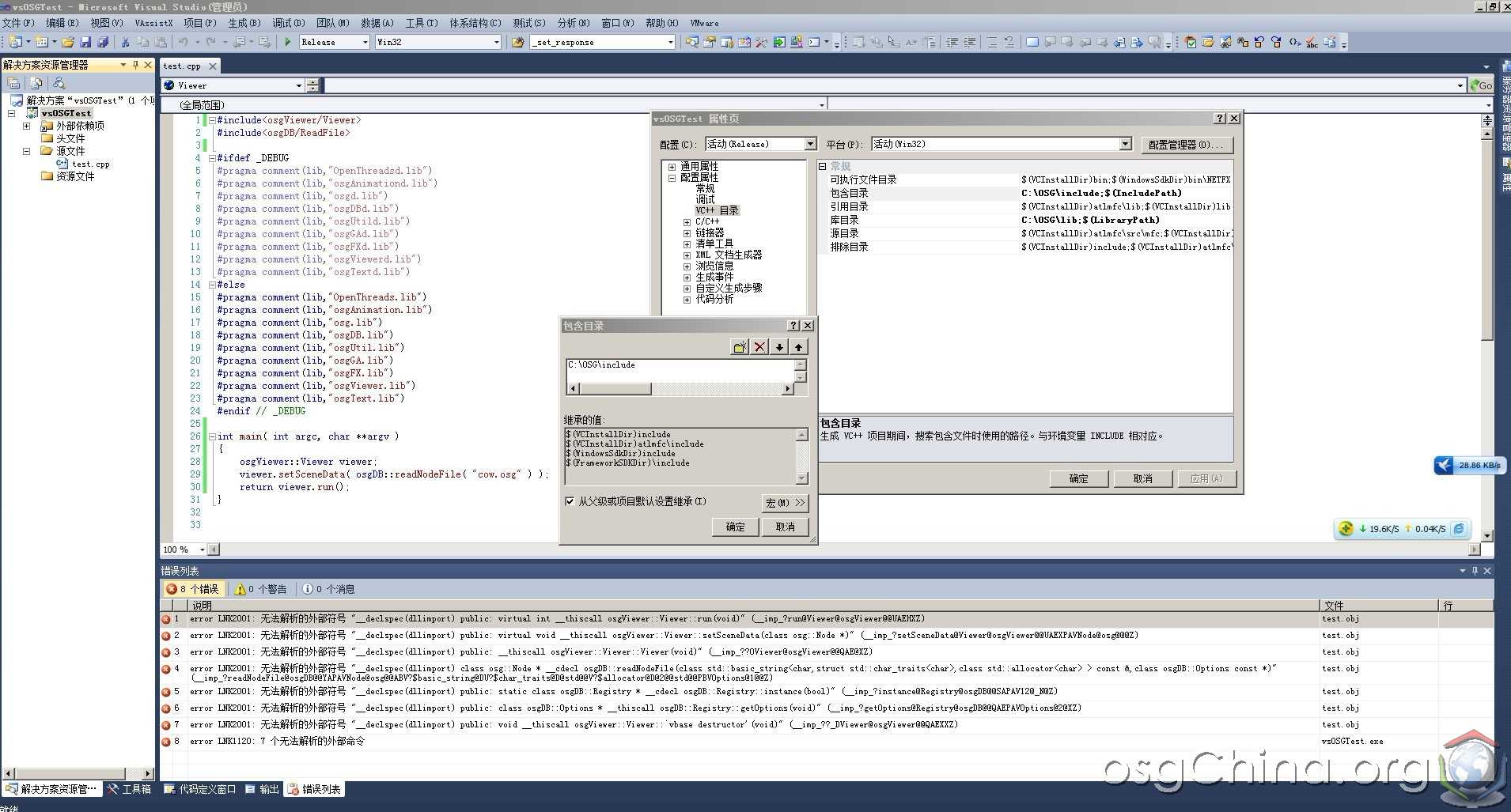Expand the 外部依赖项 node in Solution Explorer

click(x=26, y=126)
